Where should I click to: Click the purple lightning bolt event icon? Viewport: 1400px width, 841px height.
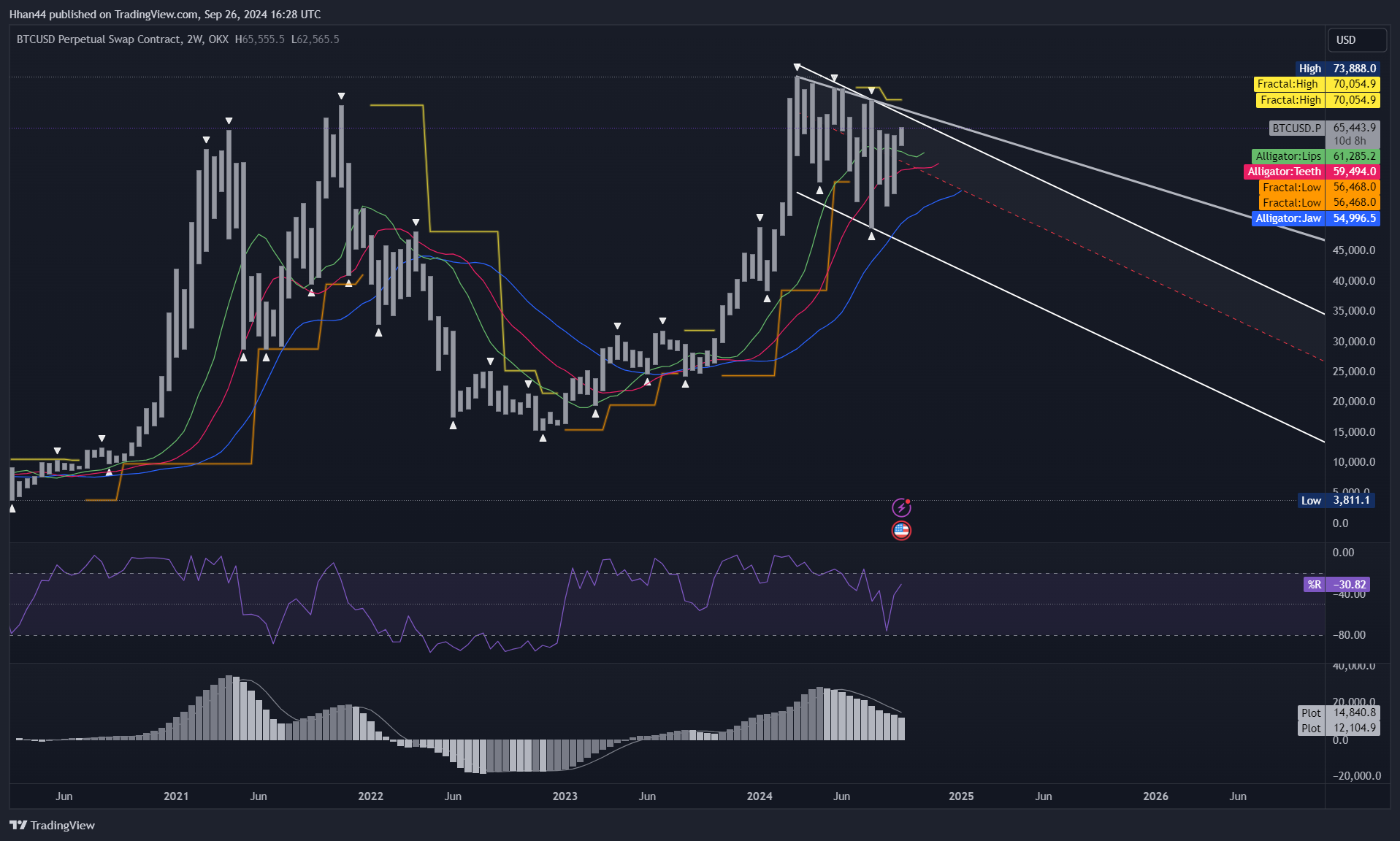click(901, 507)
